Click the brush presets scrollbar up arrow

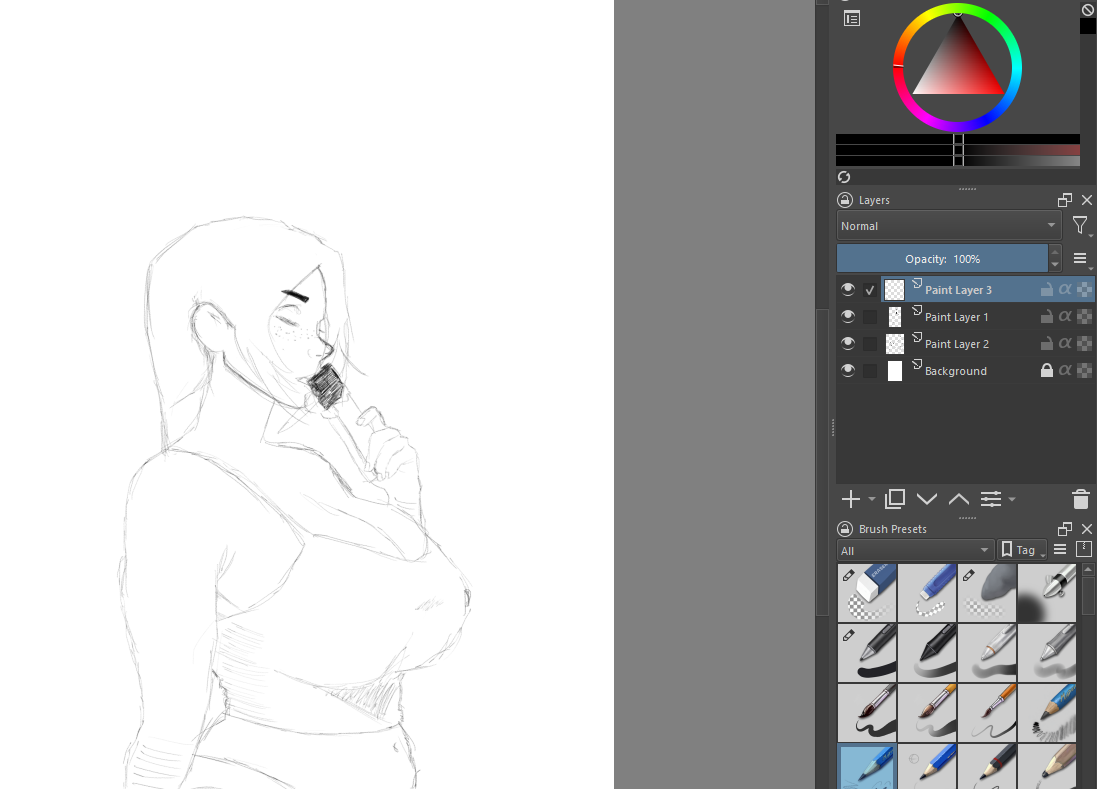(1088, 569)
